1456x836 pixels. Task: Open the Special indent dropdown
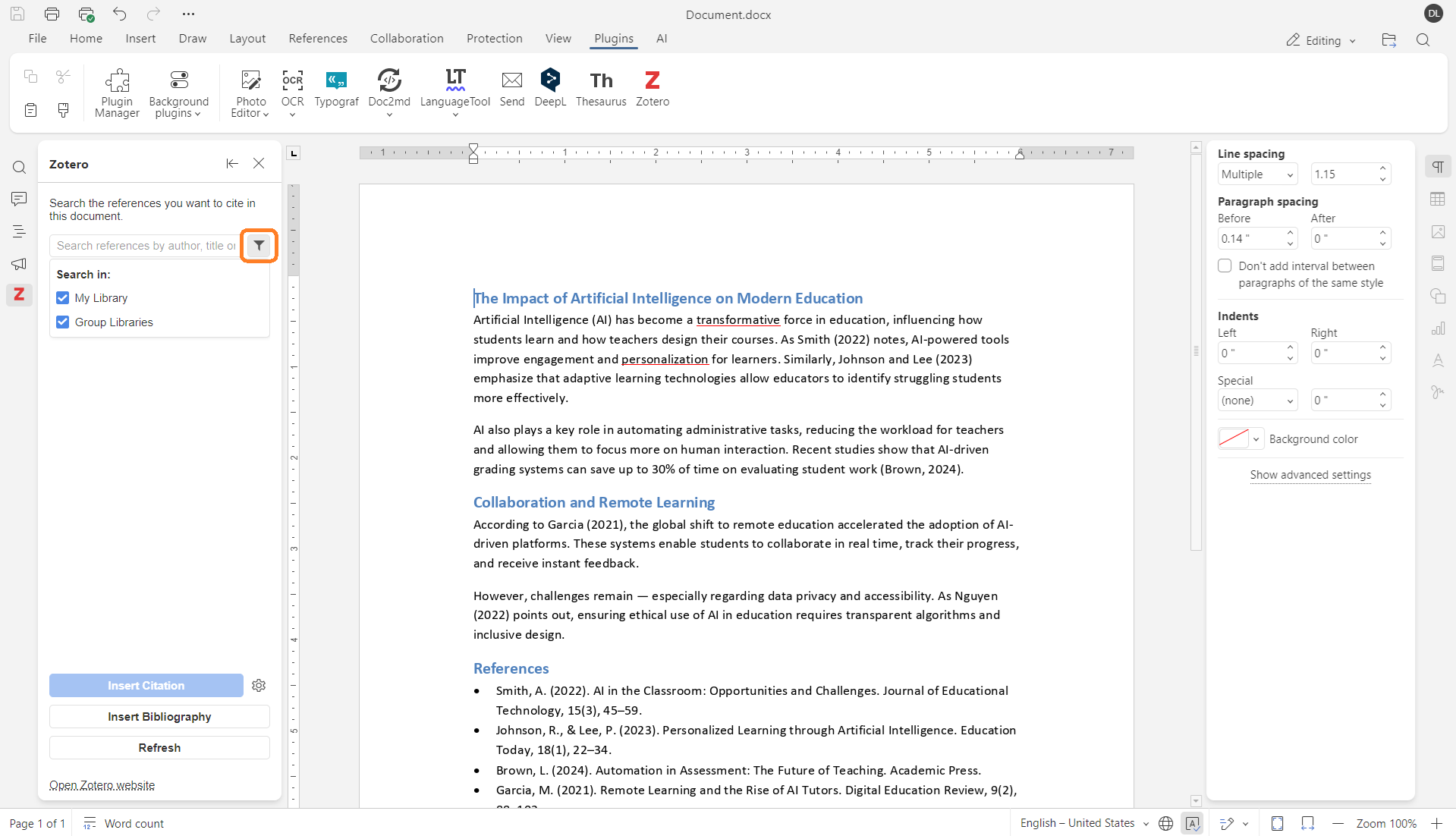click(1256, 400)
